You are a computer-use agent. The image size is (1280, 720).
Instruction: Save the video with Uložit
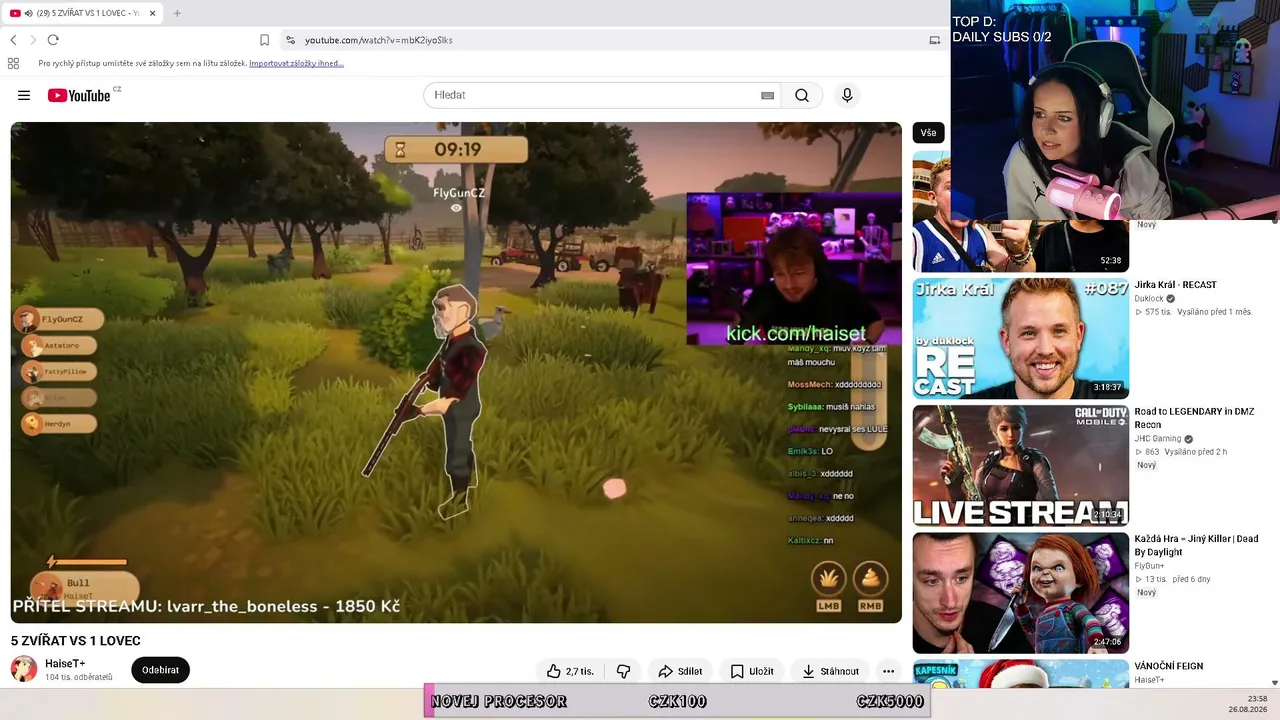coord(752,671)
